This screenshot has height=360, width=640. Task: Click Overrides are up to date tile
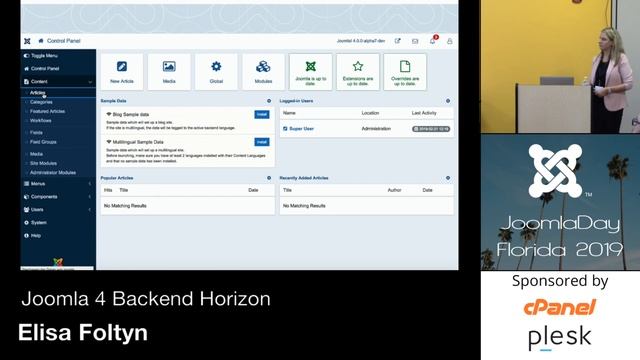405,72
